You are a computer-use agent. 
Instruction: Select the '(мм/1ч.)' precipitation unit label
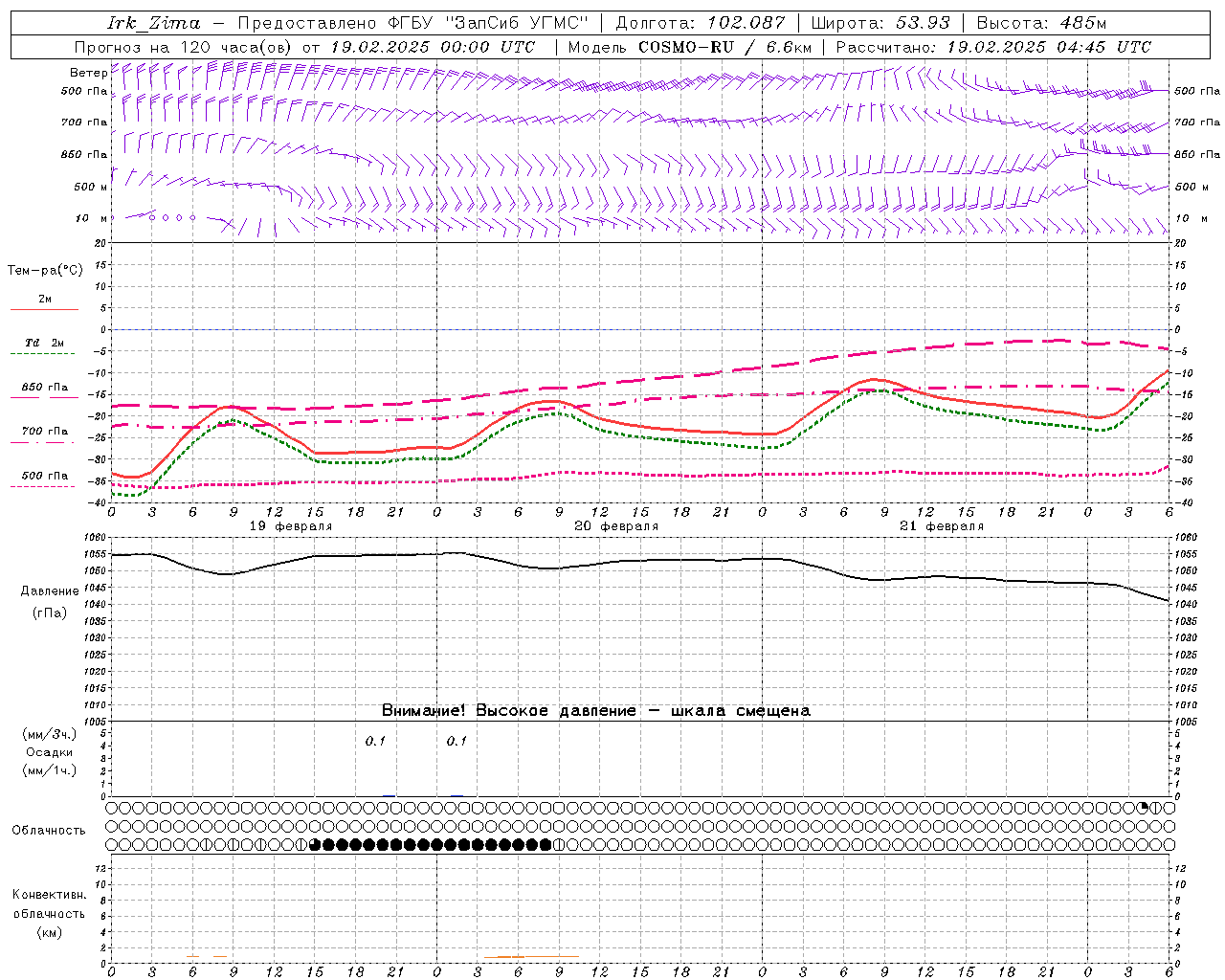pyautogui.click(x=49, y=770)
